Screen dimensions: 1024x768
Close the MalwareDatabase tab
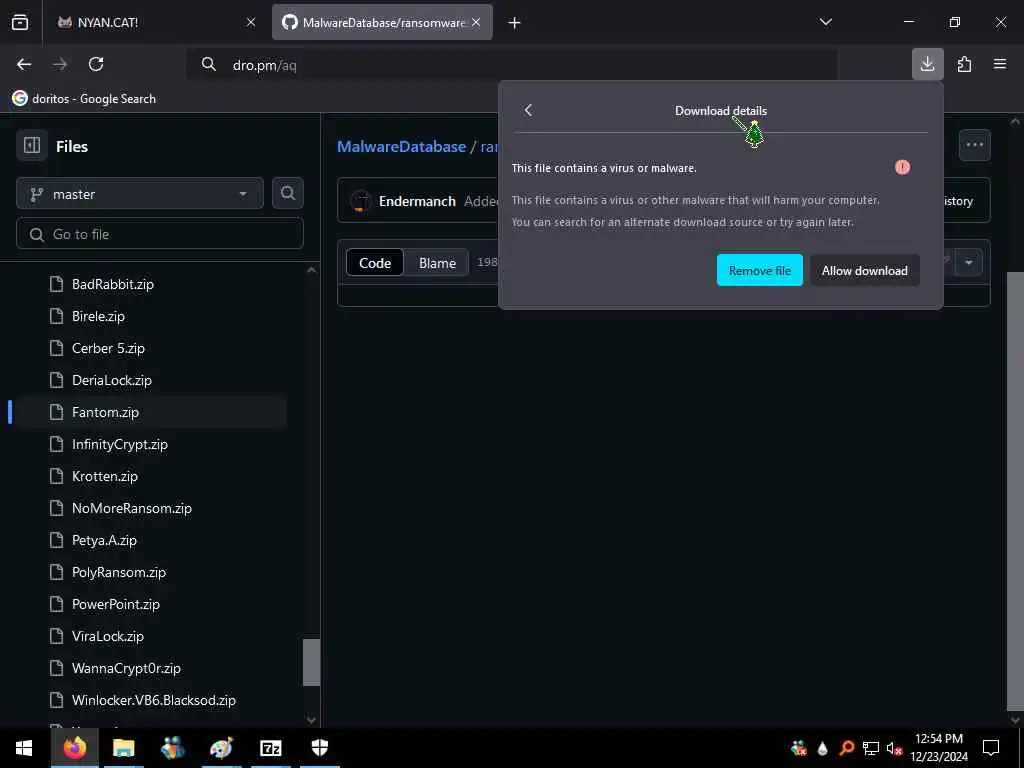[476, 22]
